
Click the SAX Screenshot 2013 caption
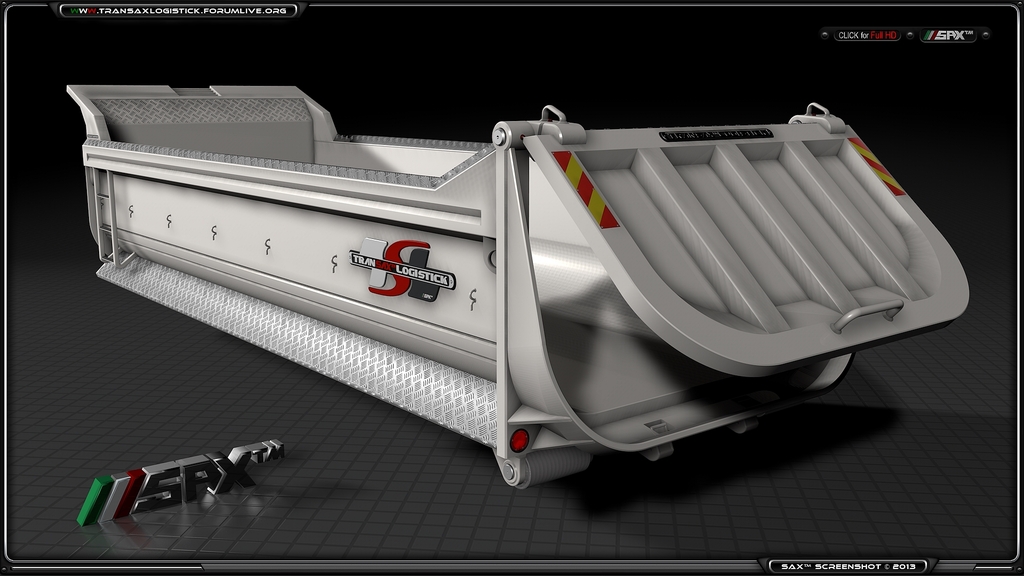[840, 566]
